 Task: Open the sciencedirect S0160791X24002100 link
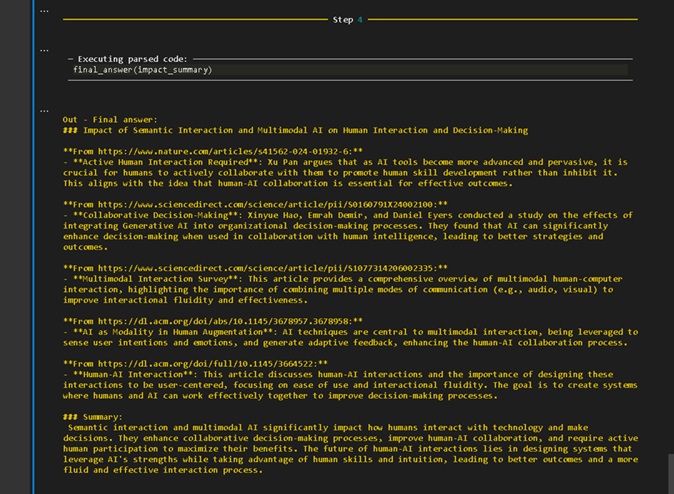pos(267,204)
